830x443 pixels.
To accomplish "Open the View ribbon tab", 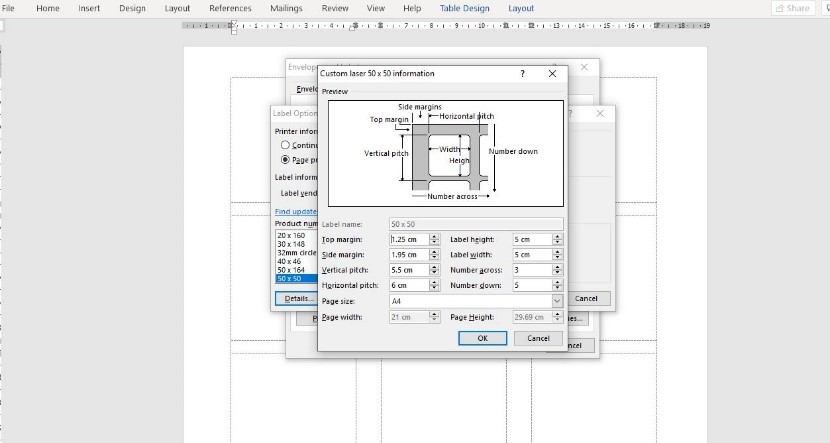I will click(375, 8).
